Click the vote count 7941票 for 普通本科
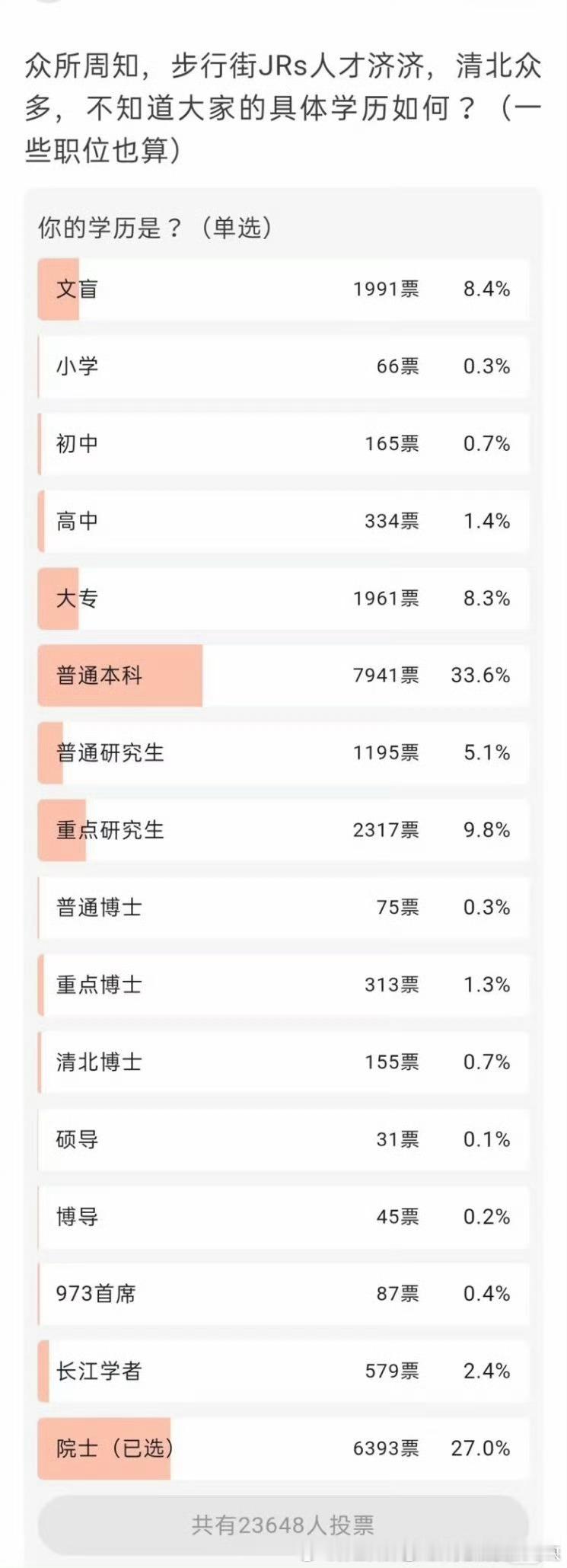Viewport: 567px width, 1568px height. tap(389, 675)
